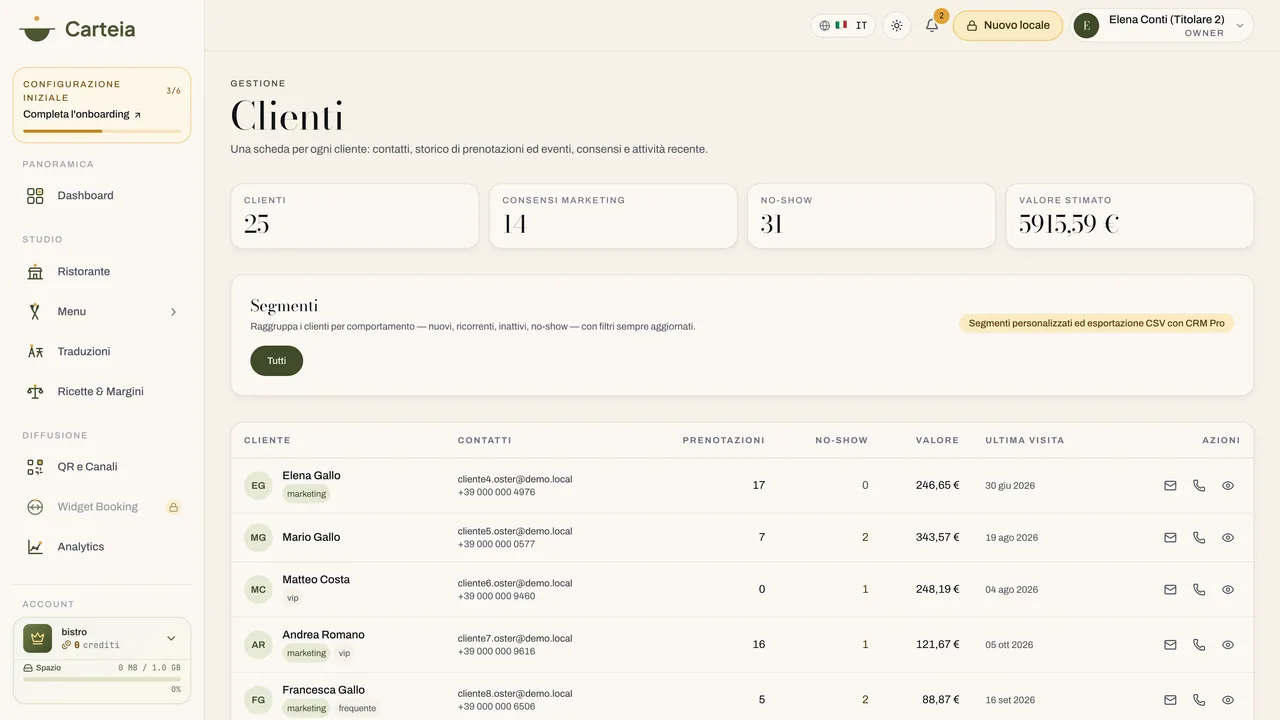Open the Completa l'onboarding link
The width and height of the screenshot is (1280, 720).
pos(82,115)
